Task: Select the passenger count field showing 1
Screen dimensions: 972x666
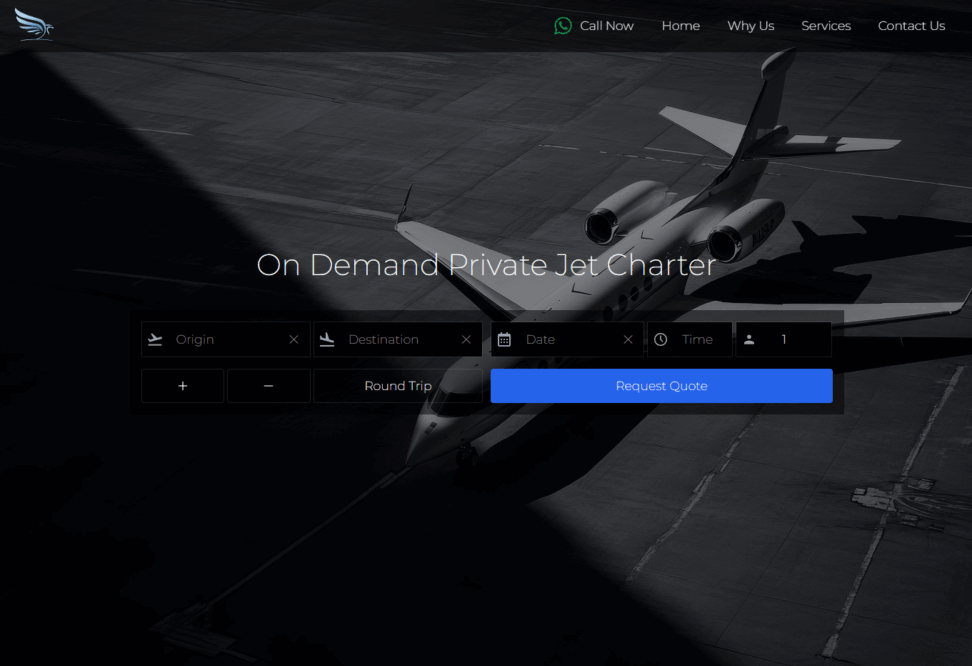Action: [784, 339]
